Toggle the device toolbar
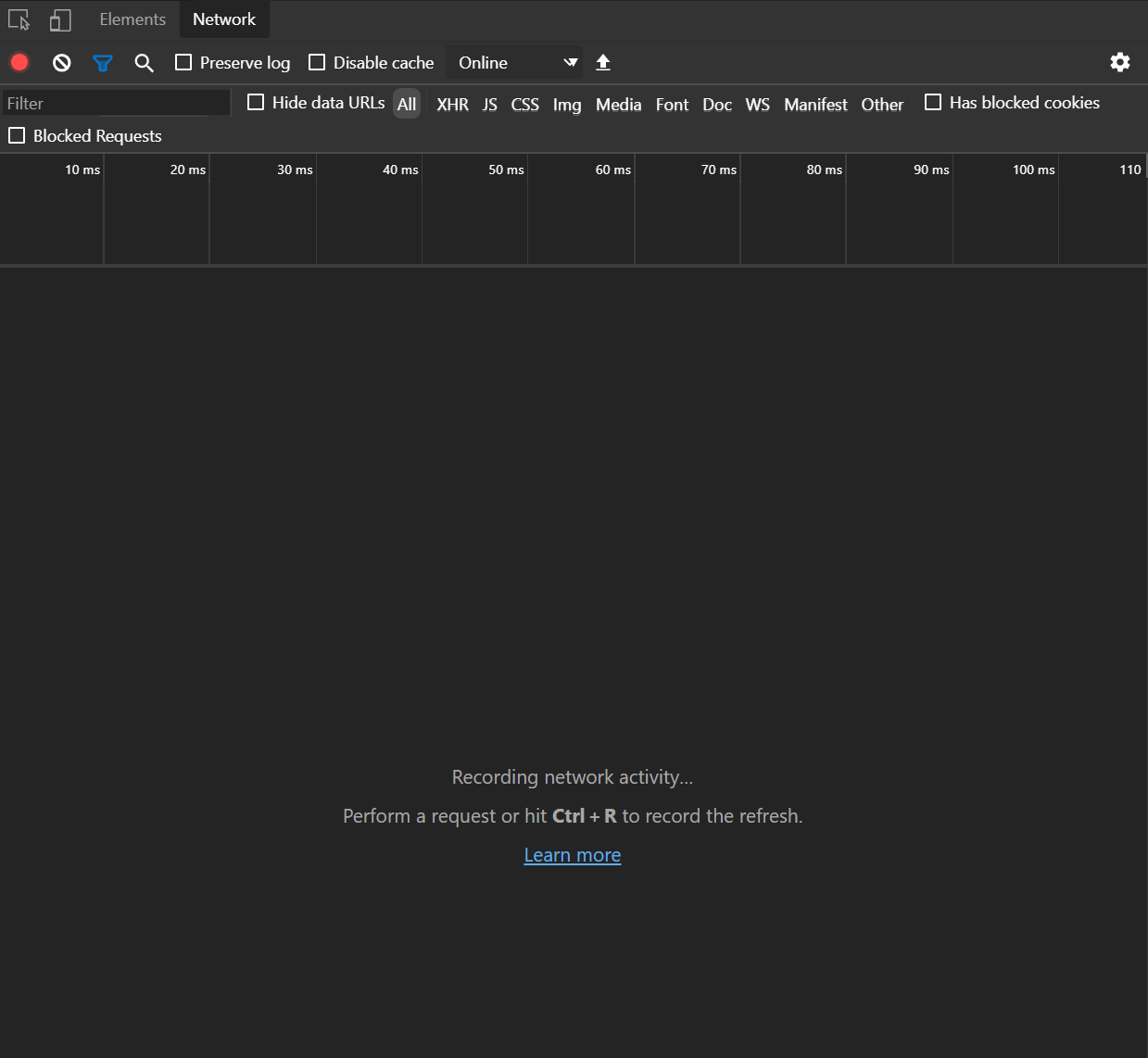 (59, 19)
